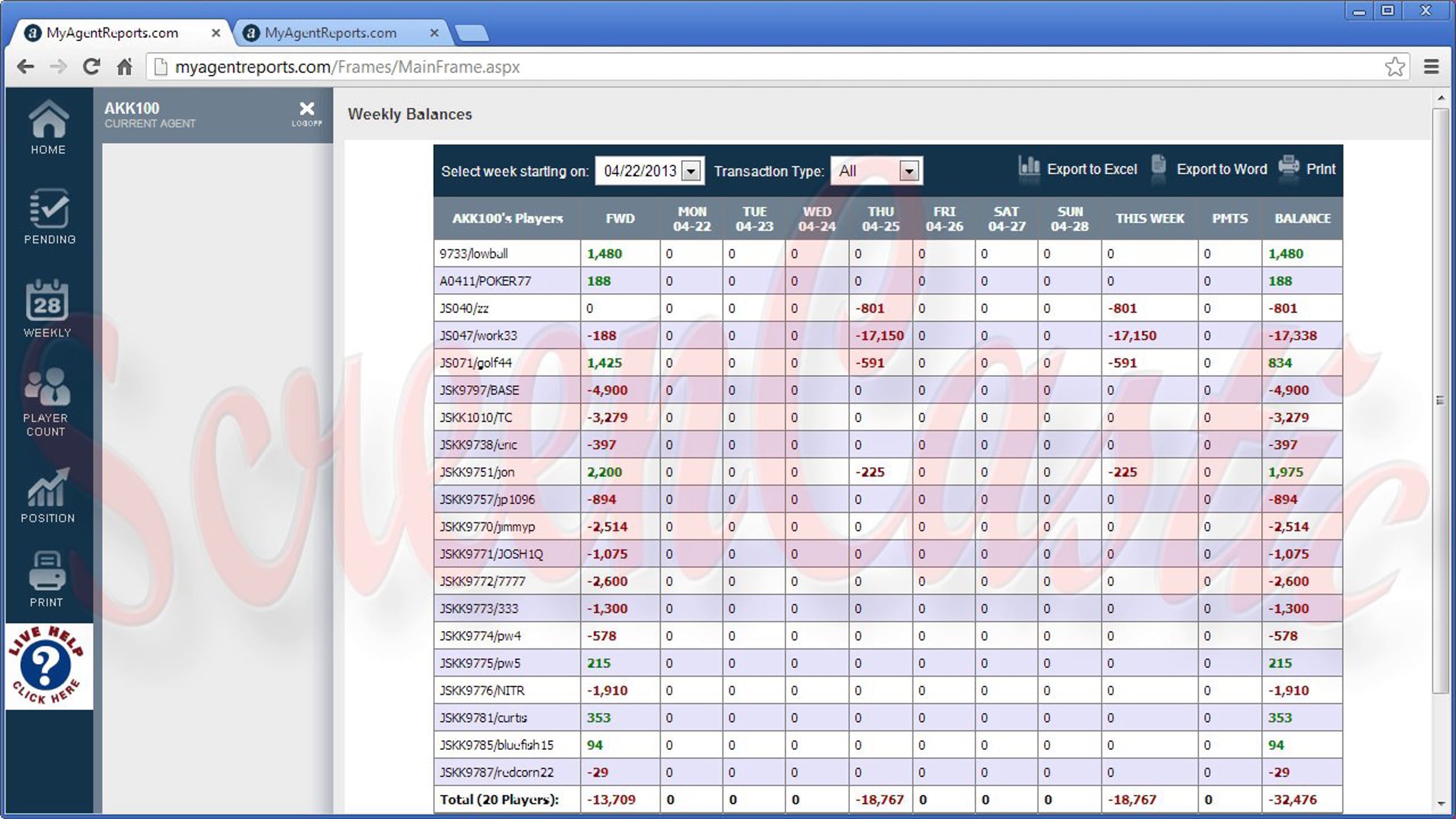1456x819 pixels.
Task: Print the weekly balances report
Action: coord(1307,168)
